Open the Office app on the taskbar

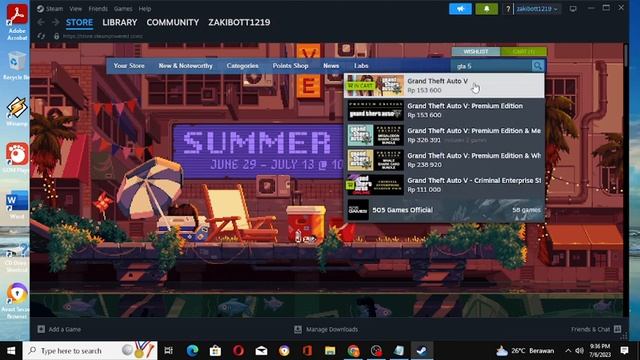307,351
